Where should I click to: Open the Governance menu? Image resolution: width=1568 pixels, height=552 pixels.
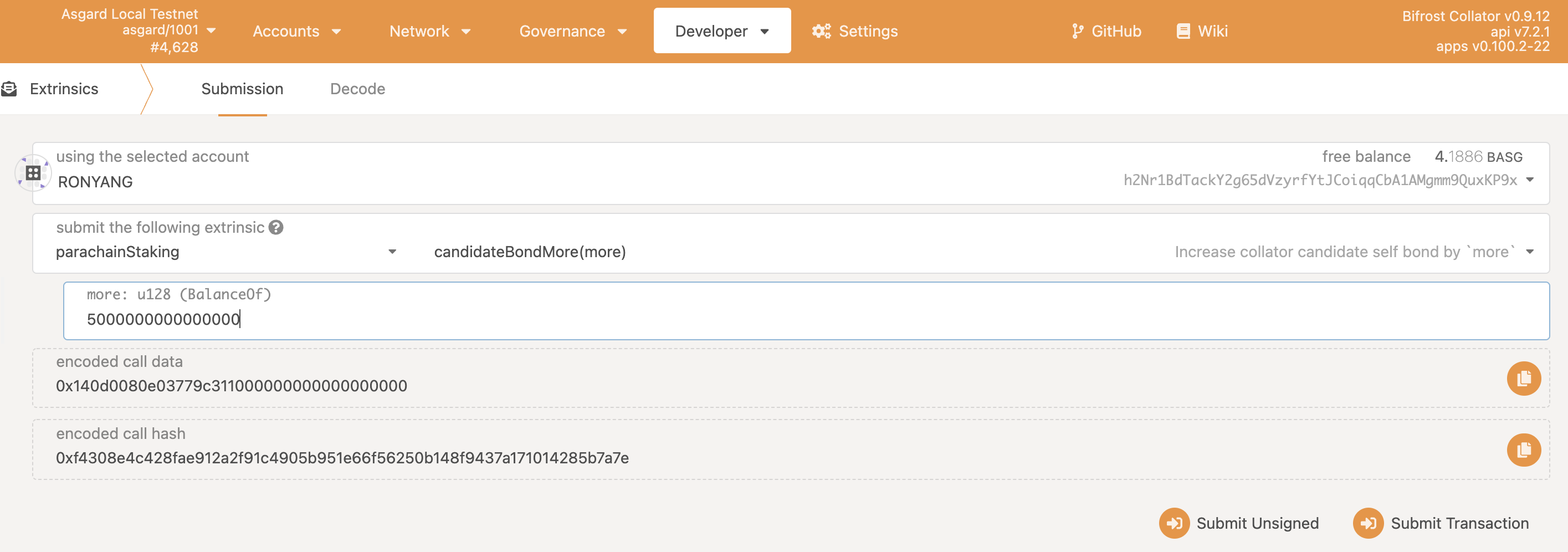(x=572, y=31)
